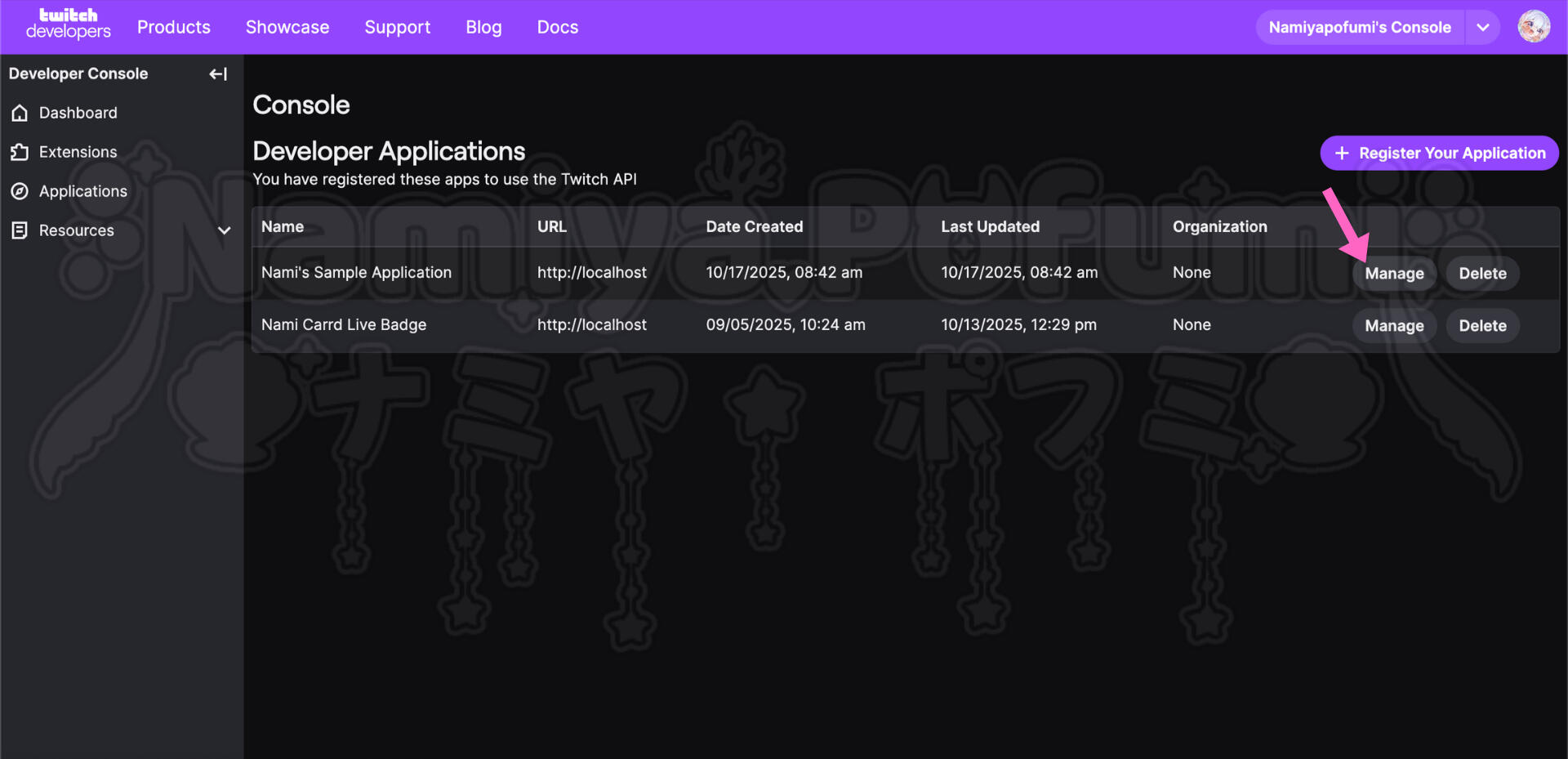Image resolution: width=1568 pixels, height=759 pixels.
Task: Delete the Nami Carrd Live Badge app
Action: 1482,326
